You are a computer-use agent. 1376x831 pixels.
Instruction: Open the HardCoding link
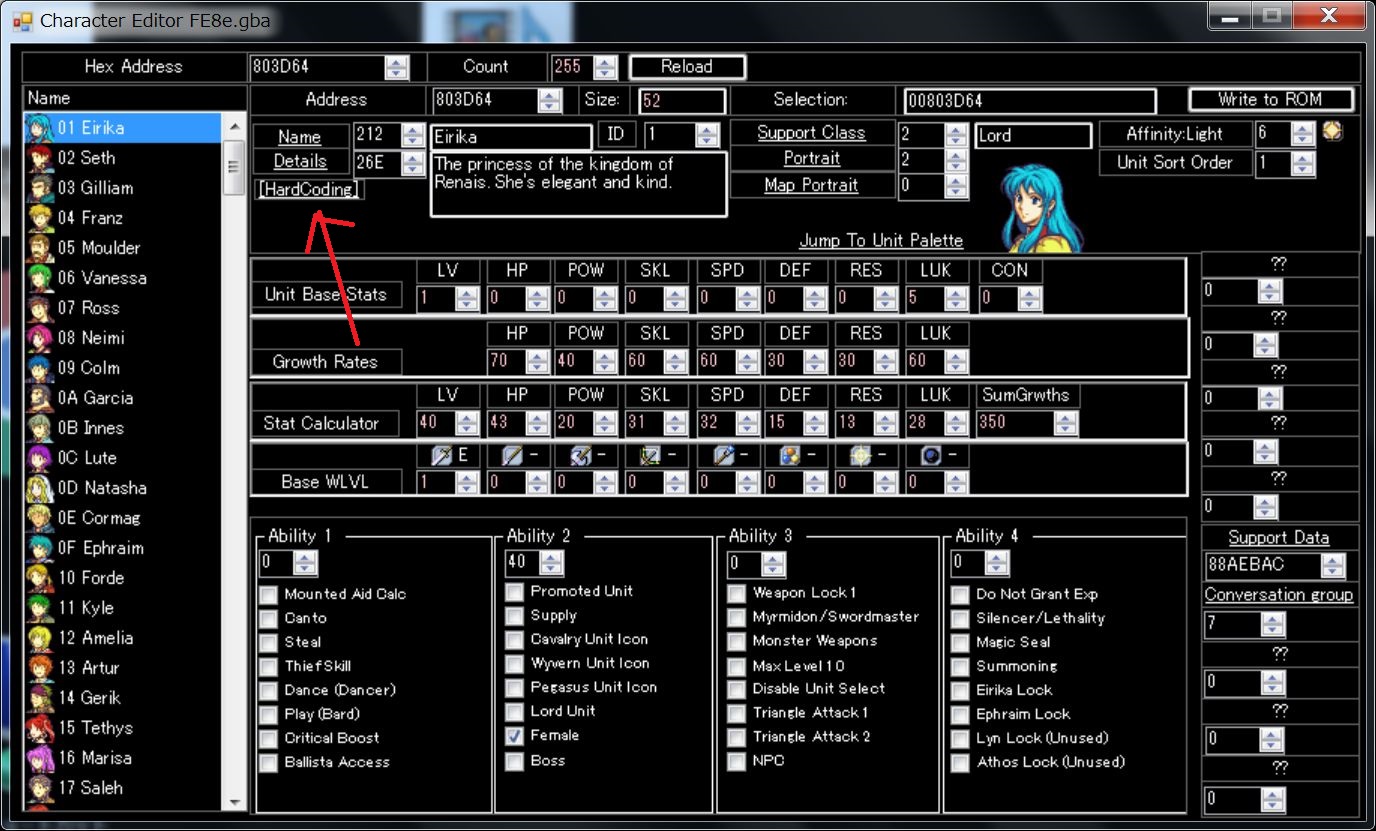click(x=309, y=190)
